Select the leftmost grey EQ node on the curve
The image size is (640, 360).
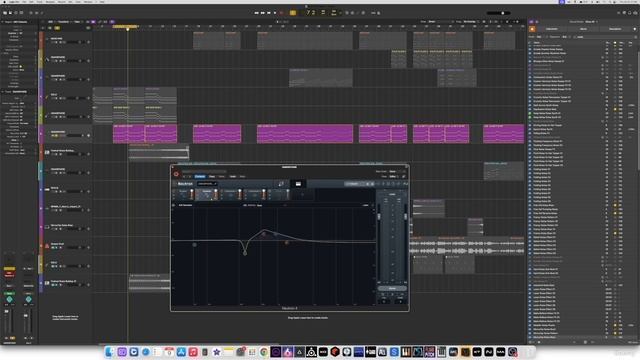click(x=194, y=244)
